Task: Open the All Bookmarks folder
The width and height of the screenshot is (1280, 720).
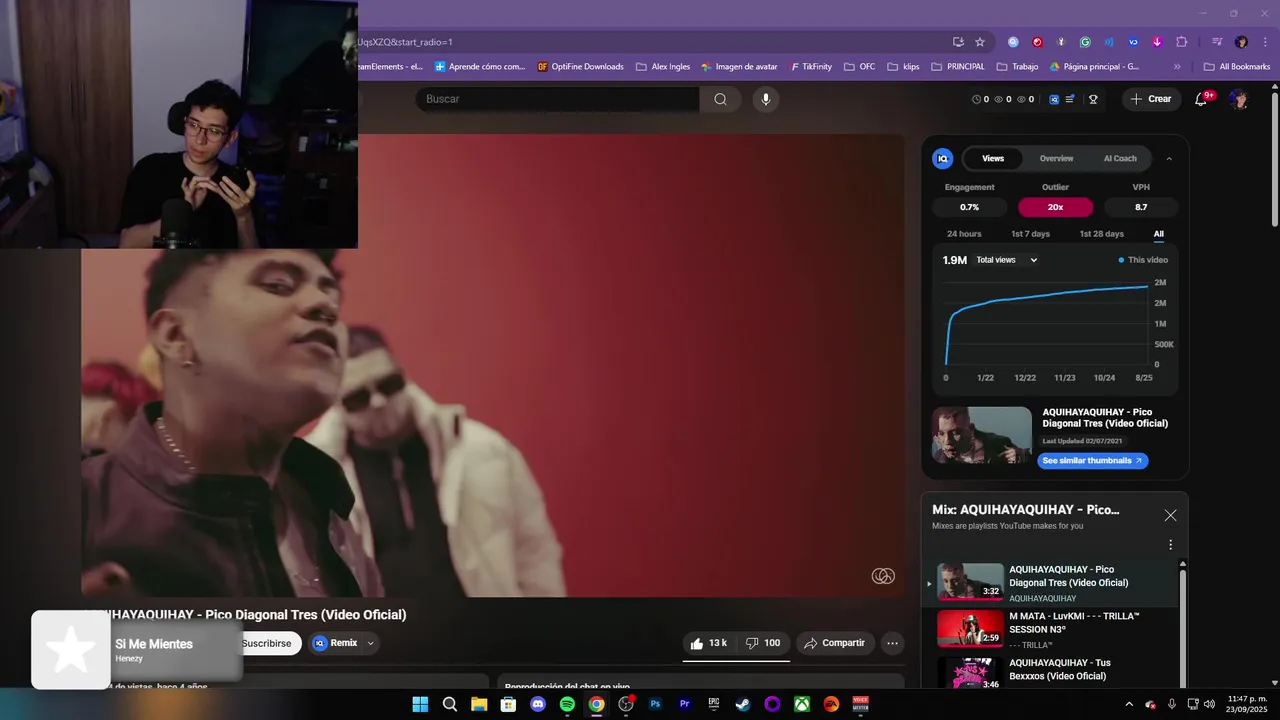Action: pyautogui.click(x=1237, y=67)
